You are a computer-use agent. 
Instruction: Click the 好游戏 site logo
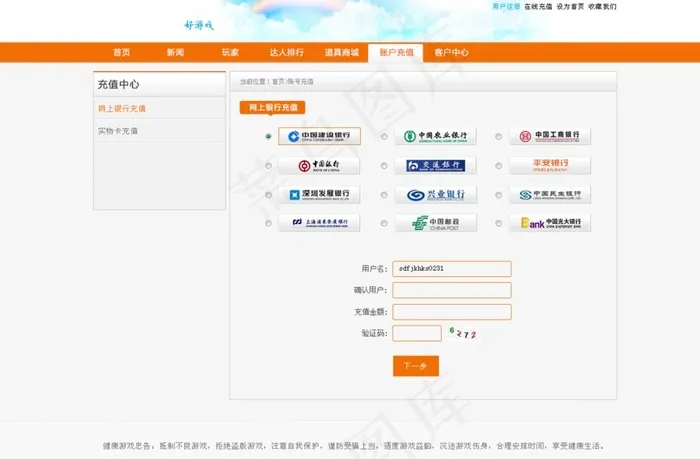(x=199, y=25)
